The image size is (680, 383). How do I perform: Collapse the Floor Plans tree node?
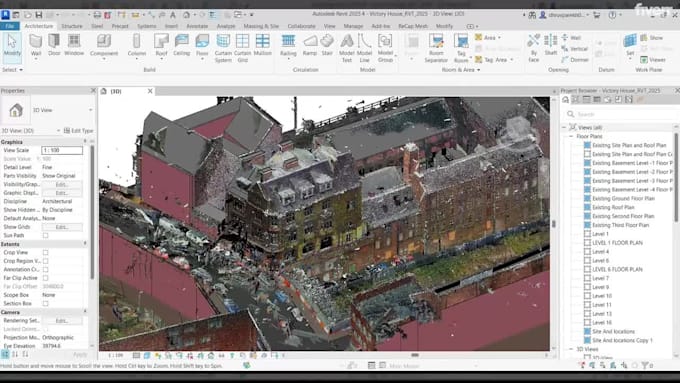[571, 136]
